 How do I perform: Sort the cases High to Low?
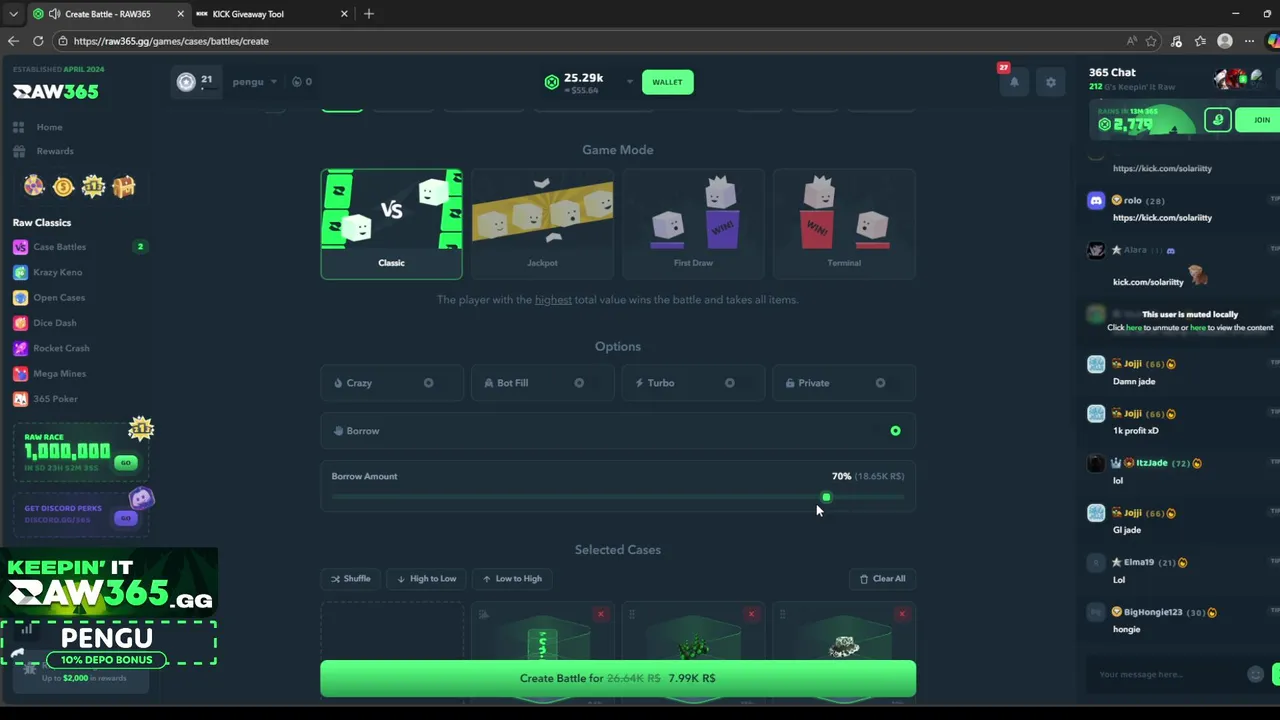(x=427, y=579)
